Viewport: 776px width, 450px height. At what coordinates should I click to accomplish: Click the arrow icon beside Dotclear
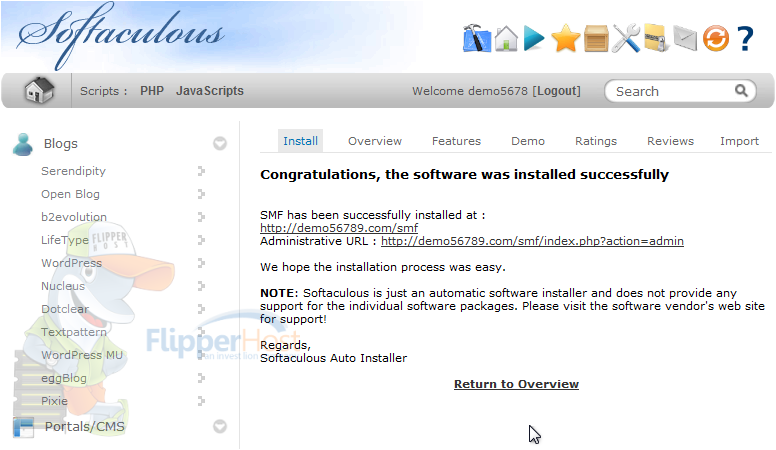click(x=201, y=309)
